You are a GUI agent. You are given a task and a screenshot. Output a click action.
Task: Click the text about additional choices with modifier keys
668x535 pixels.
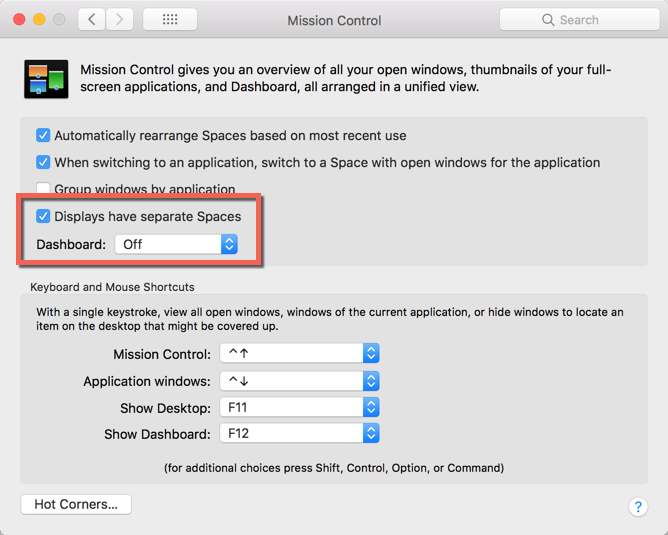click(334, 468)
